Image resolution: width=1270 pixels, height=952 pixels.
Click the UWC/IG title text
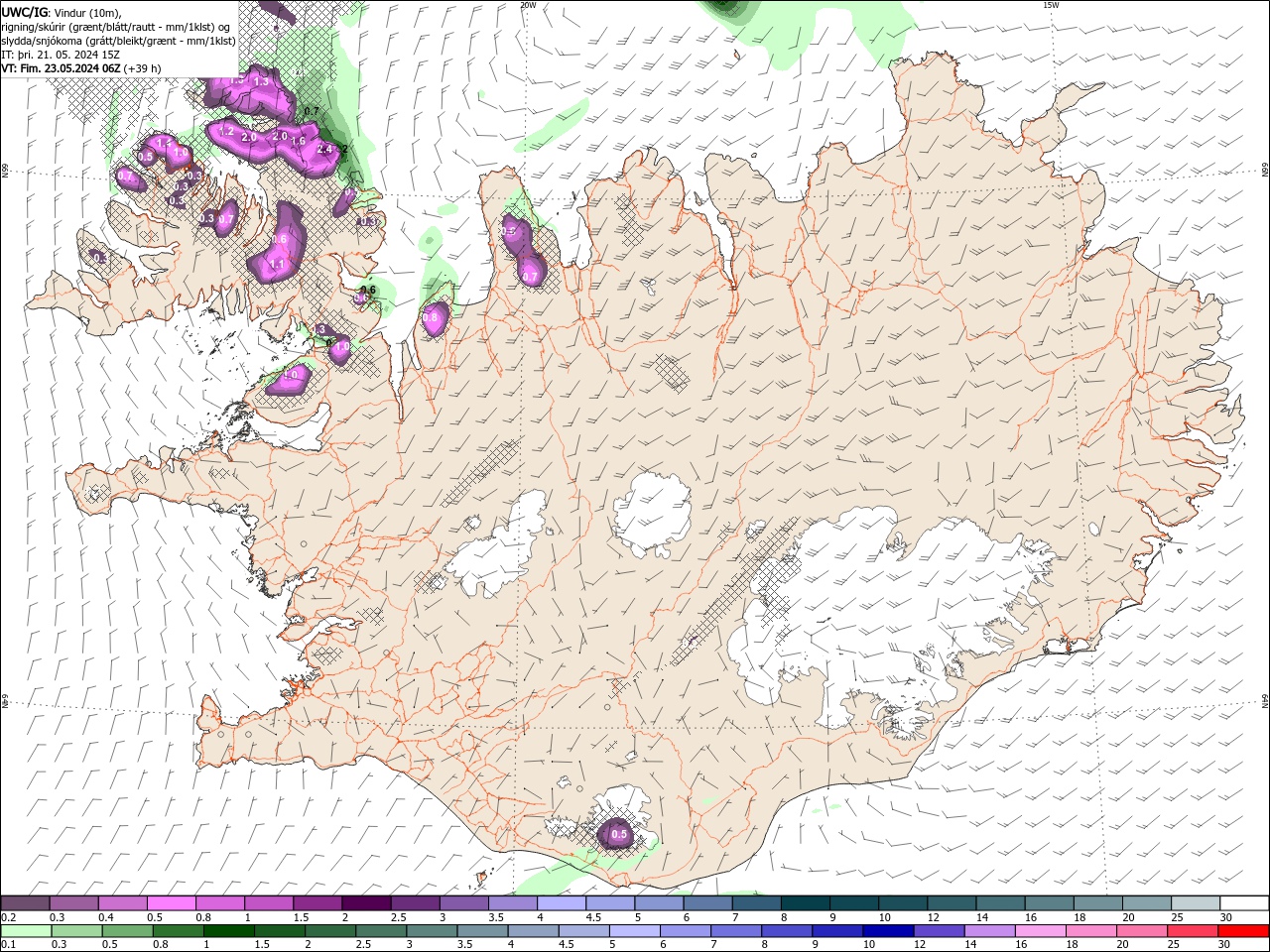tap(24, 12)
